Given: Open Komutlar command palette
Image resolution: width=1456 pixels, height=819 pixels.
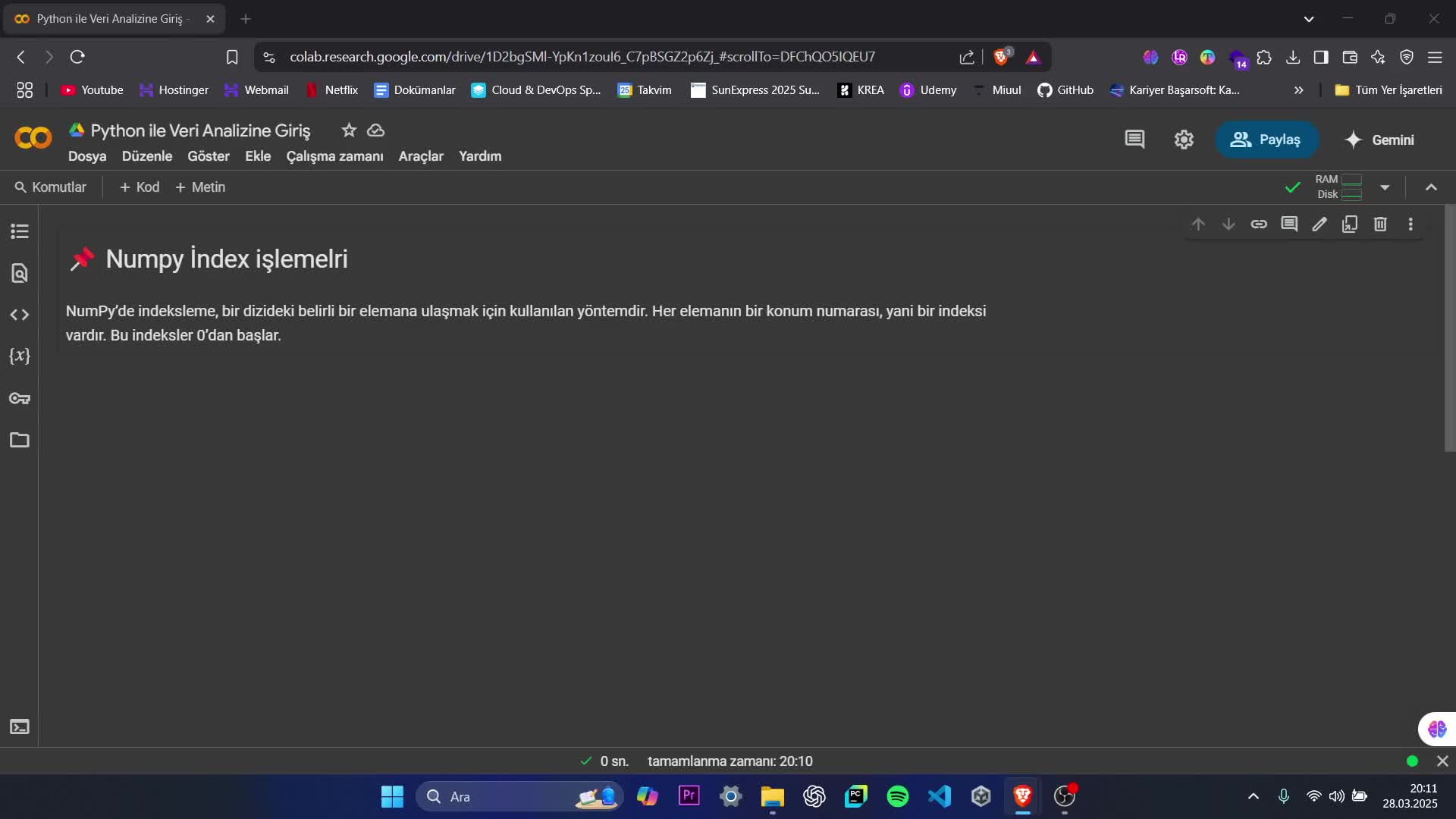Looking at the screenshot, I should coord(51,187).
